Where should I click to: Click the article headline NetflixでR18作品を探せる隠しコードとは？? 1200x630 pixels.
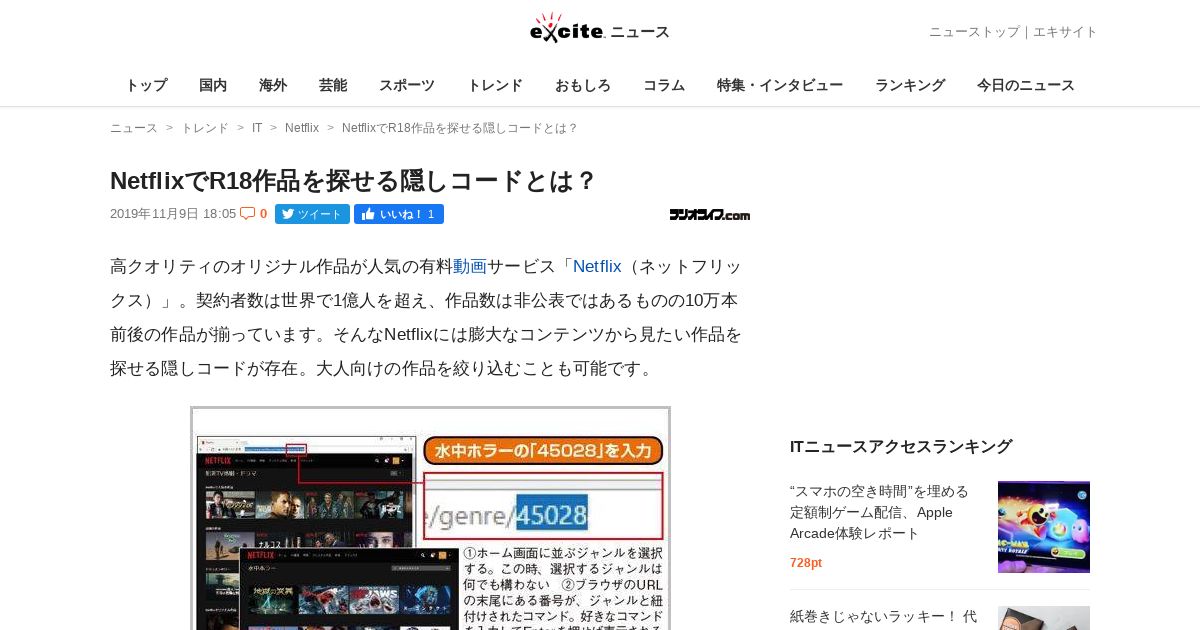pyautogui.click(x=354, y=181)
